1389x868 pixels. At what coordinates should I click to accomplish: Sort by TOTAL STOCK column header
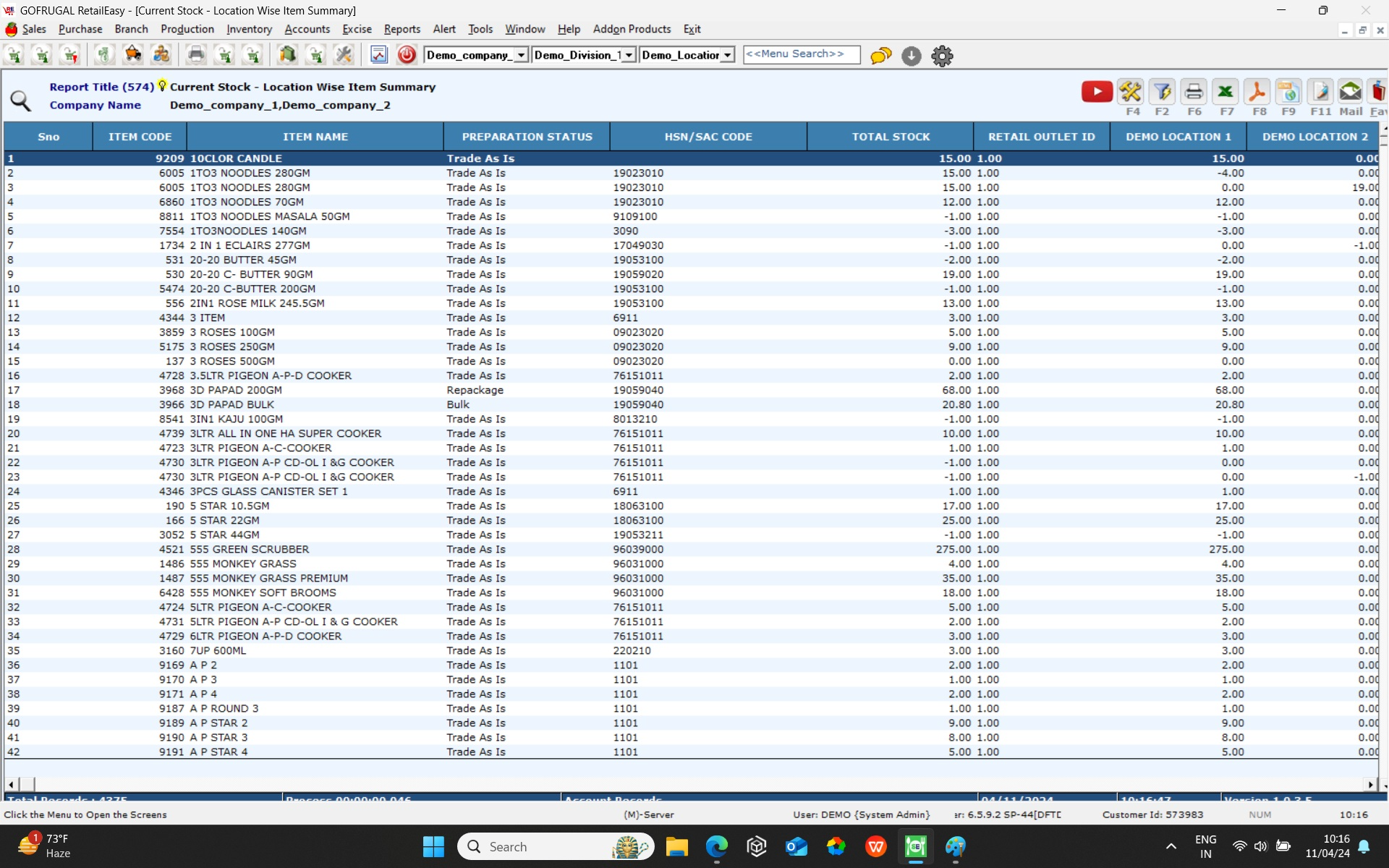(x=890, y=137)
